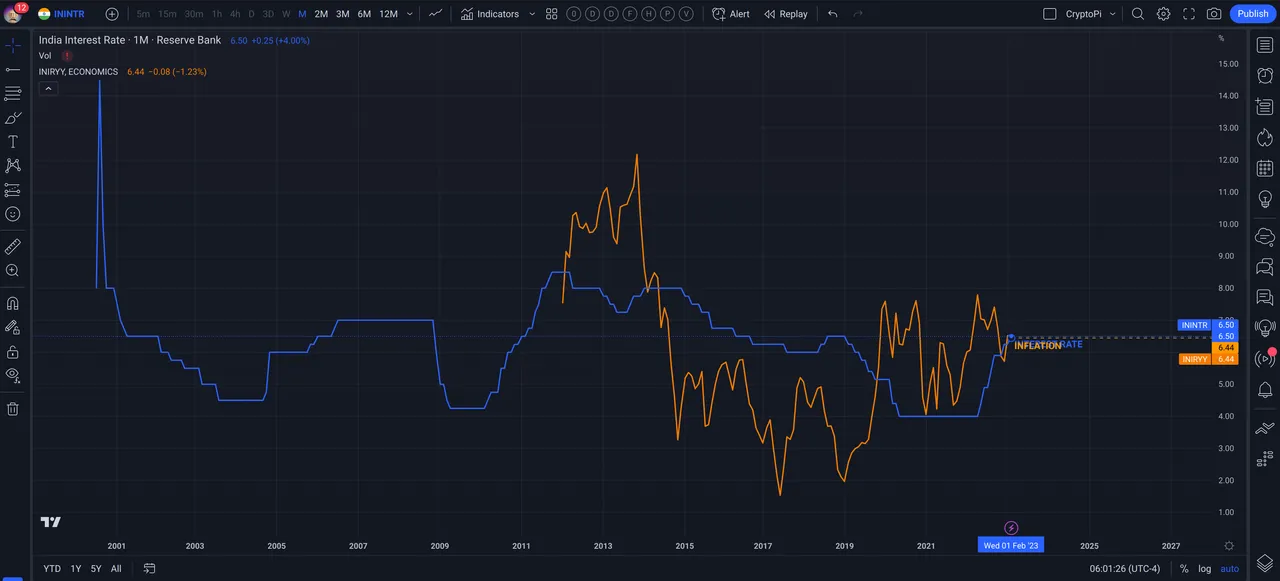Select the W weekly timeframe
This screenshot has width=1280, height=581.
coord(286,14)
